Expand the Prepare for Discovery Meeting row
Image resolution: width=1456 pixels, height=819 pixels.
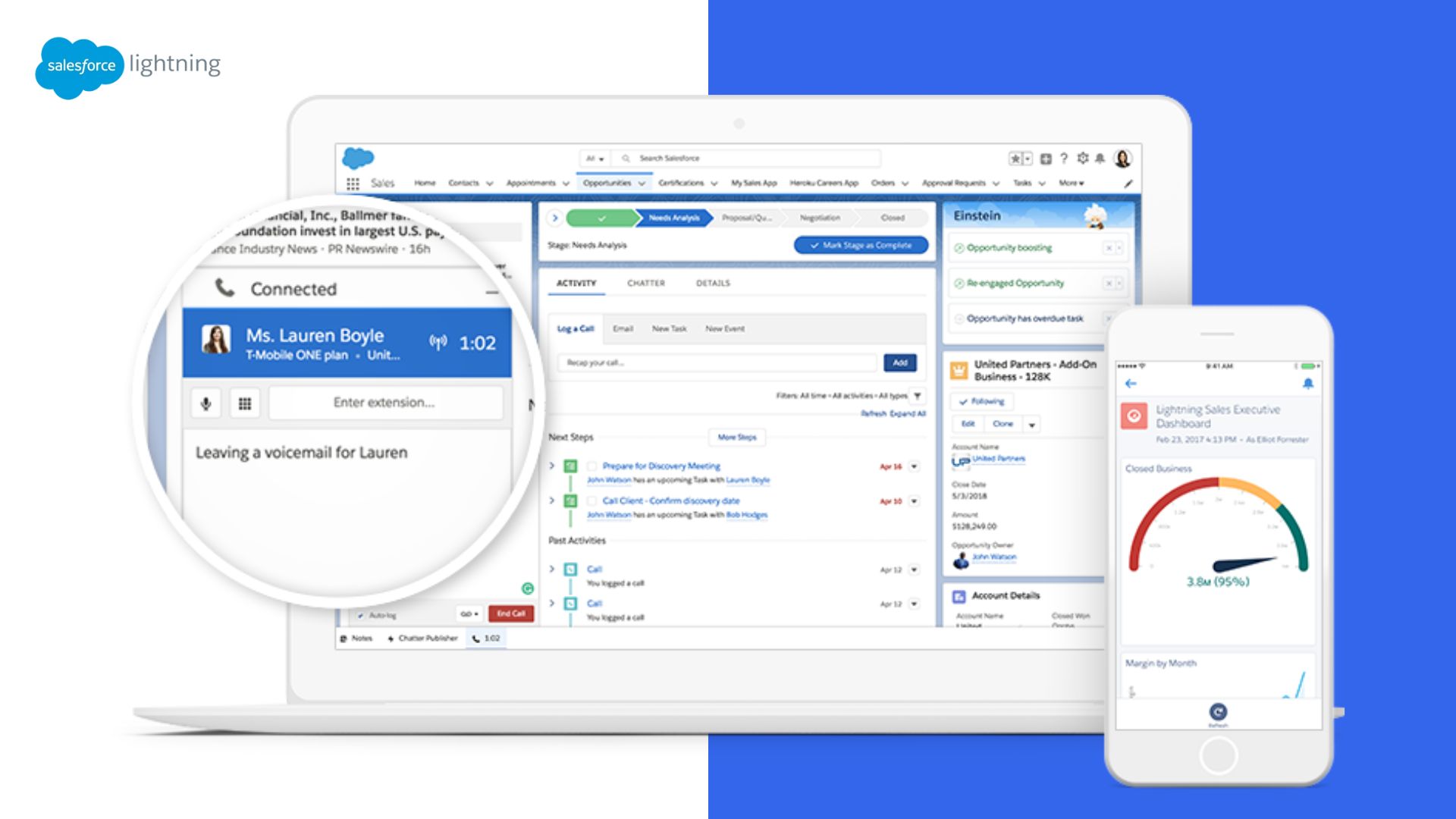pyautogui.click(x=552, y=466)
